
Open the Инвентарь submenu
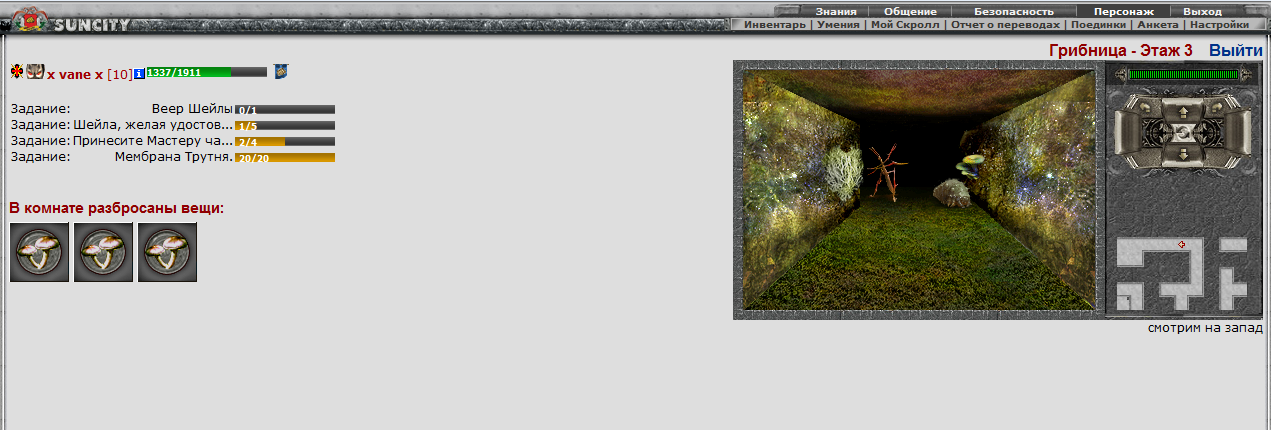coord(774,25)
